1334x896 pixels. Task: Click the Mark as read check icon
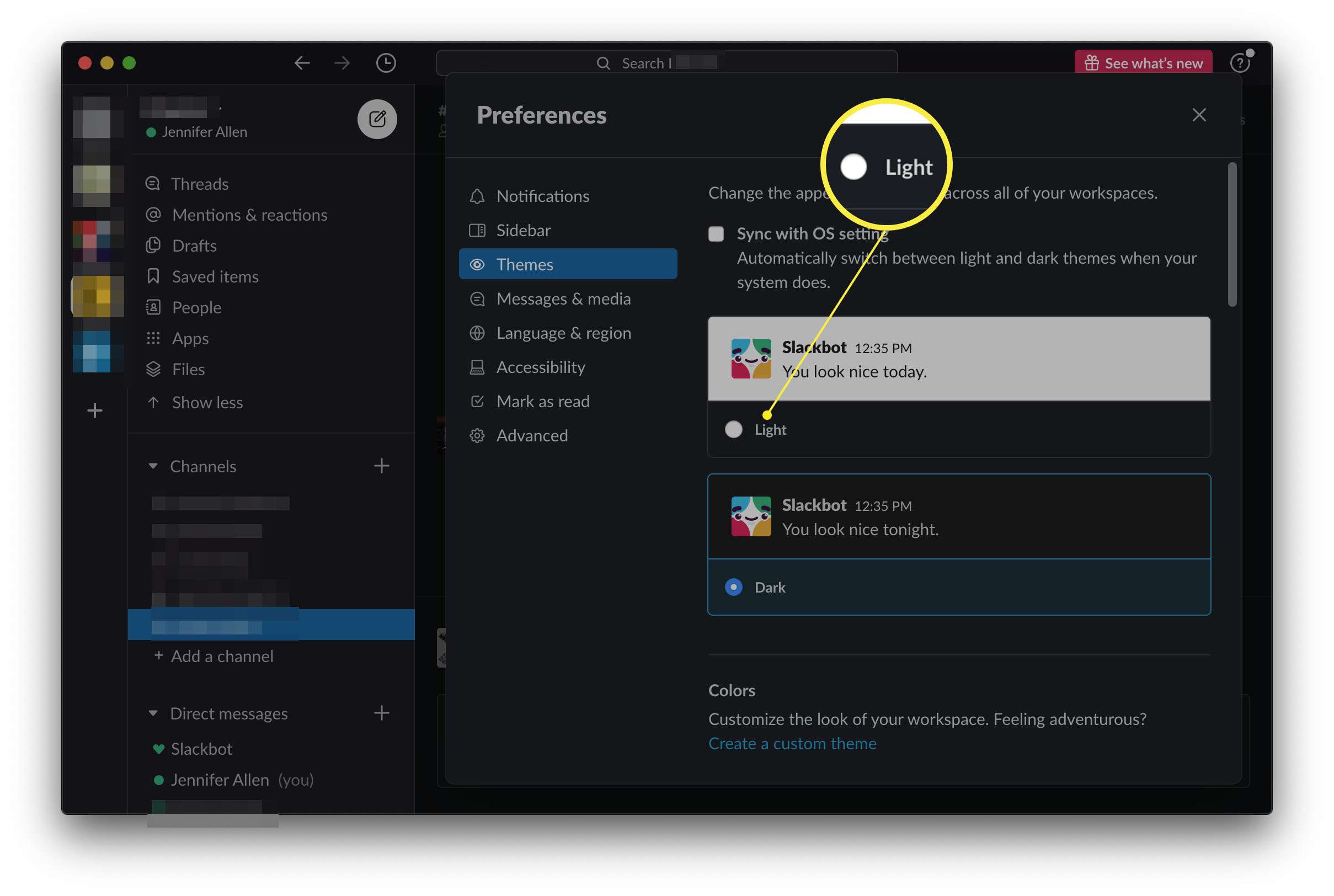coord(477,402)
